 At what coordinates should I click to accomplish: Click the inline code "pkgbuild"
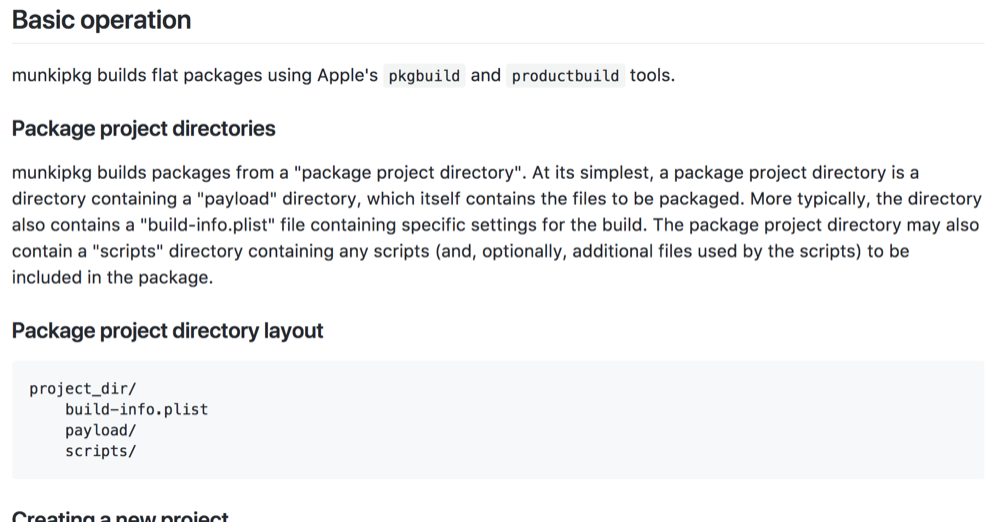click(425, 76)
